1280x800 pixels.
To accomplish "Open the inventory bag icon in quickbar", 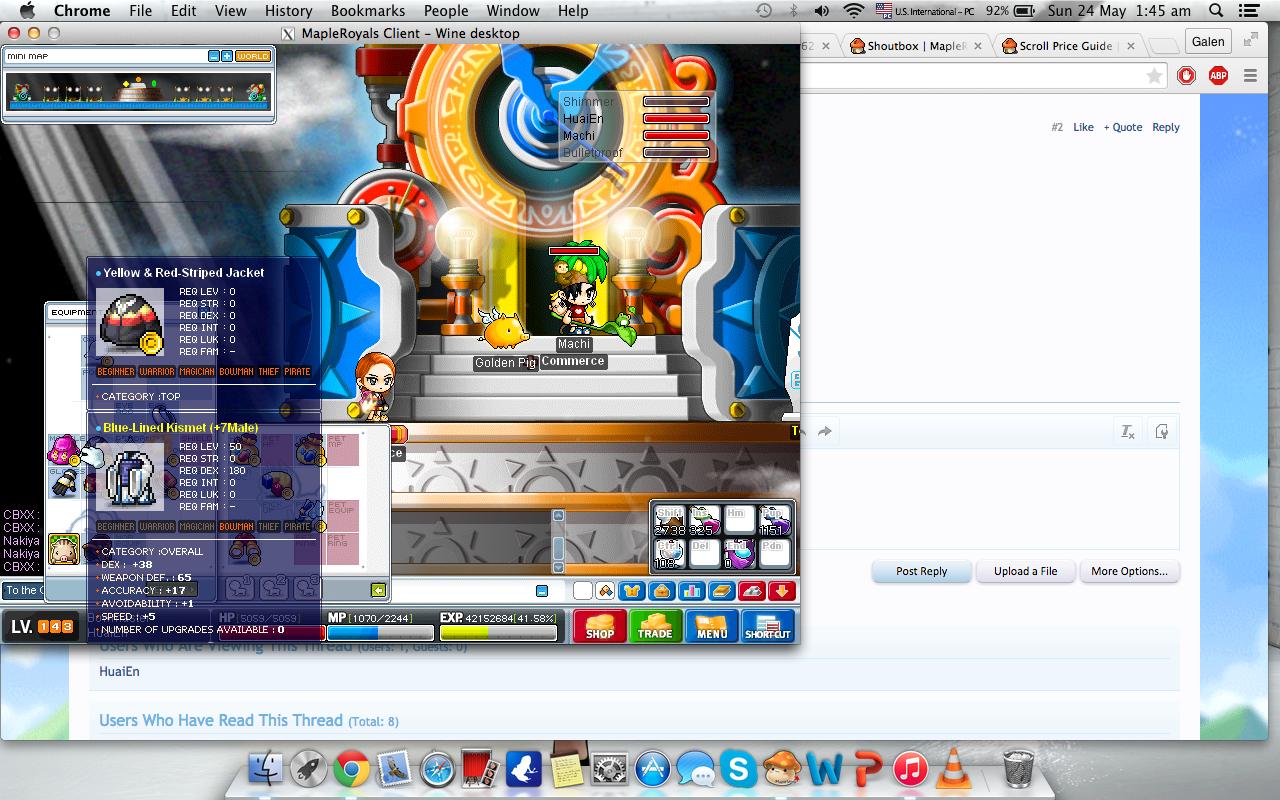I will [660, 591].
